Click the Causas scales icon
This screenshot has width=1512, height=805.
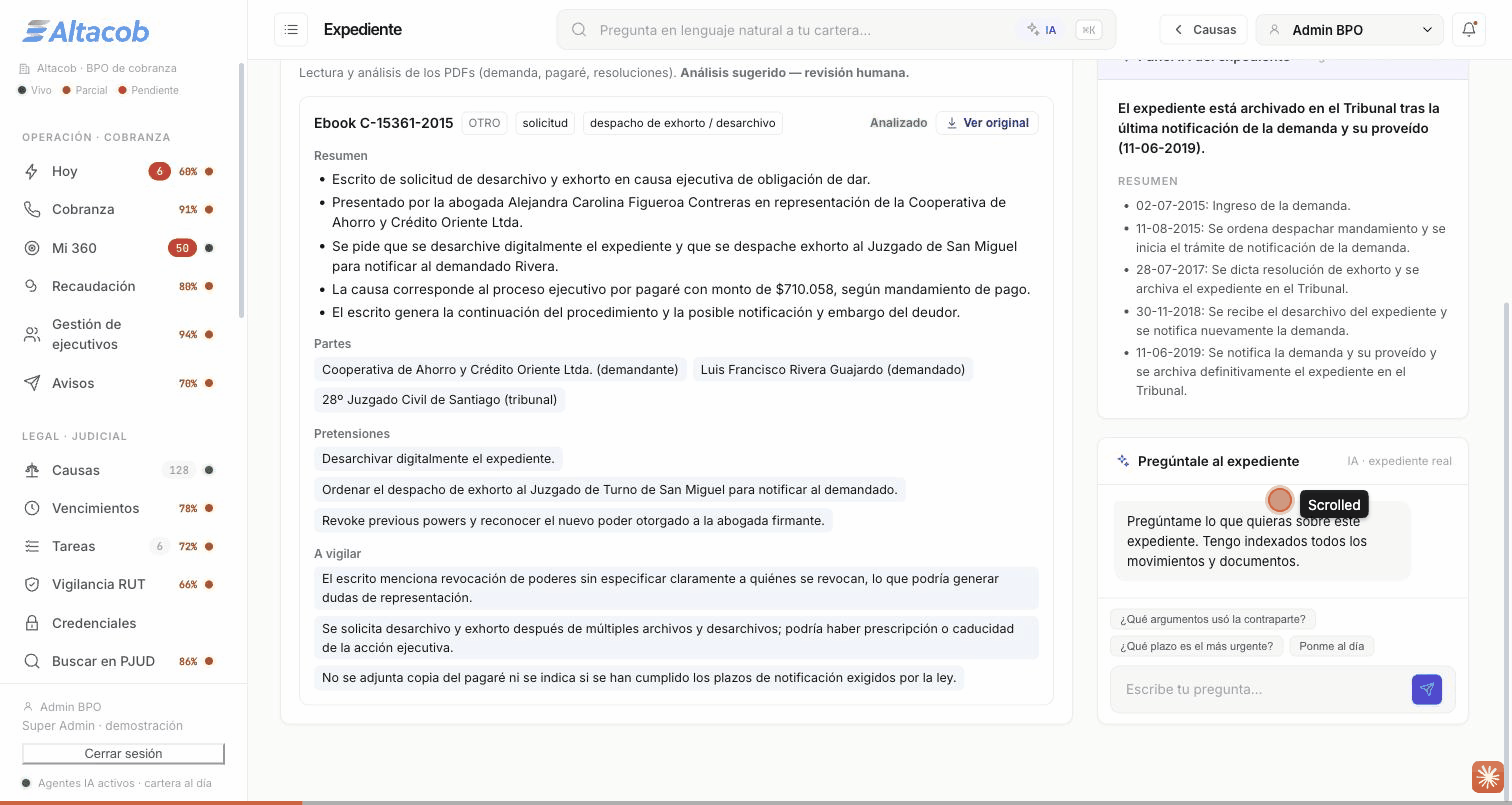(32, 470)
